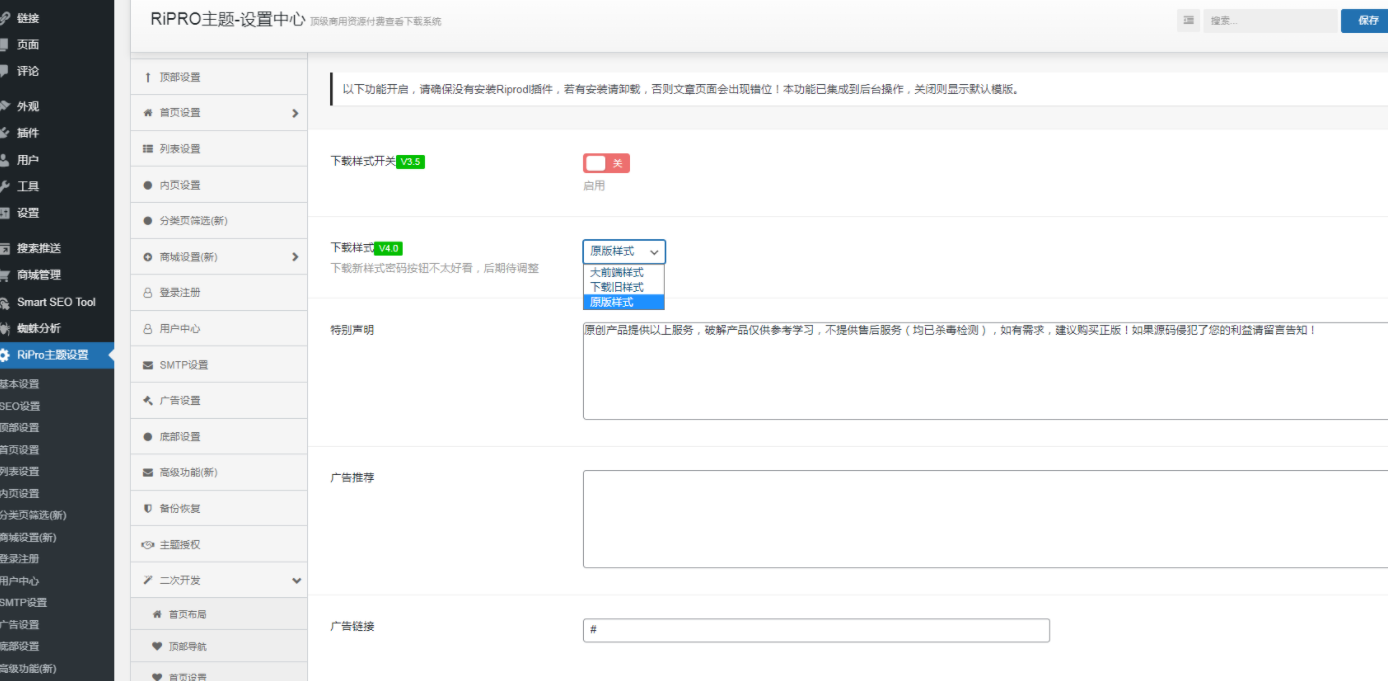Click the magic wand icon beside 二次开发
The width and height of the screenshot is (1388, 681).
148,580
